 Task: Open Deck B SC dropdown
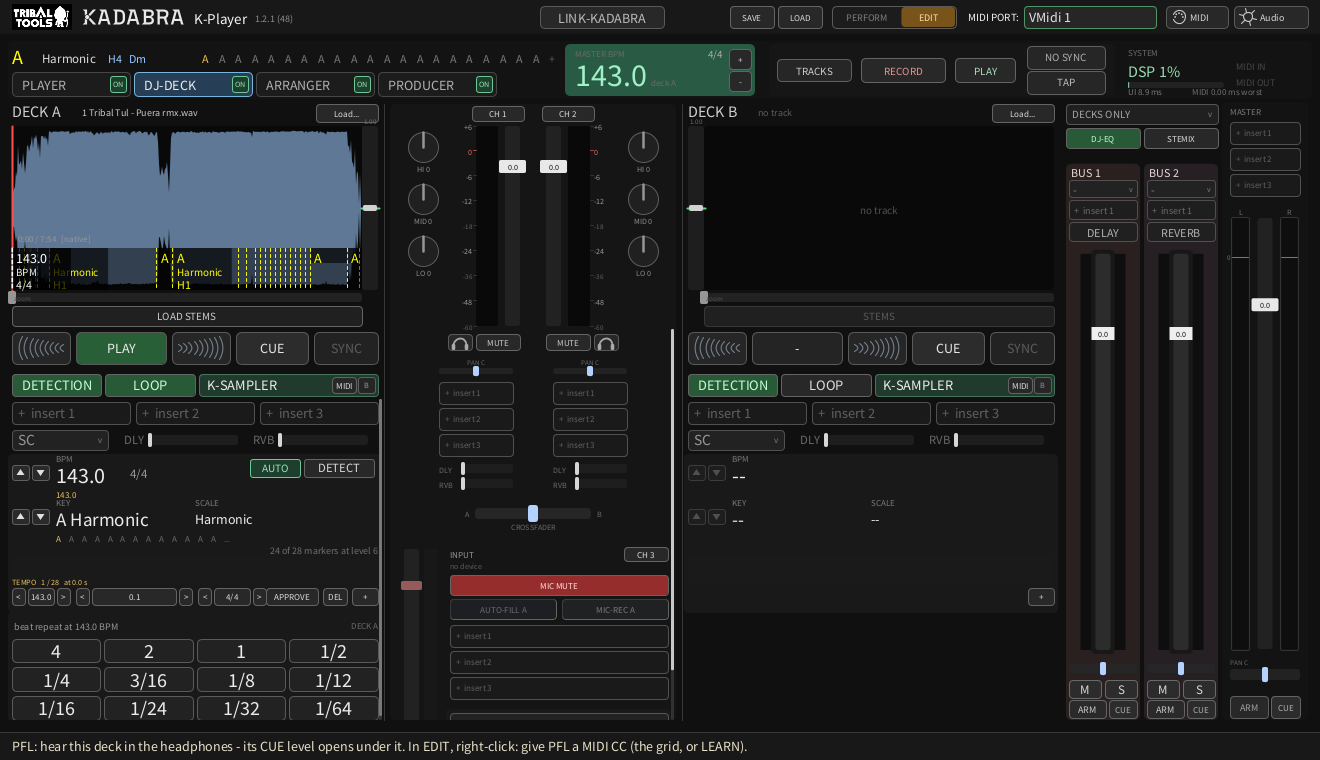coord(736,440)
